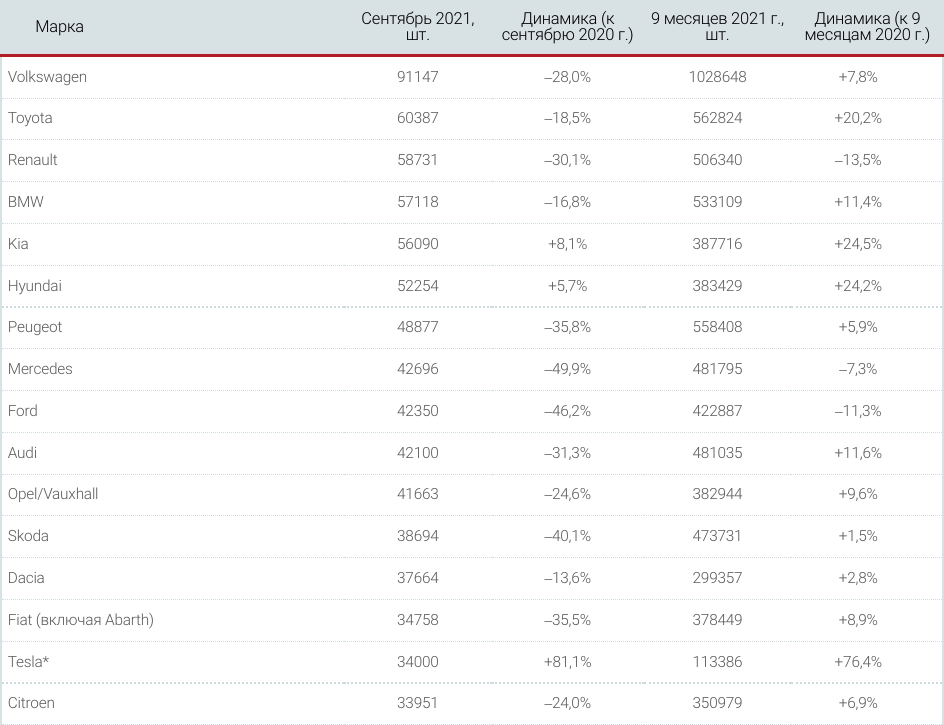This screenshot has width=944, height=725.
Task: Click Toyota 9-month value 562824
Action: click(717, 118)
